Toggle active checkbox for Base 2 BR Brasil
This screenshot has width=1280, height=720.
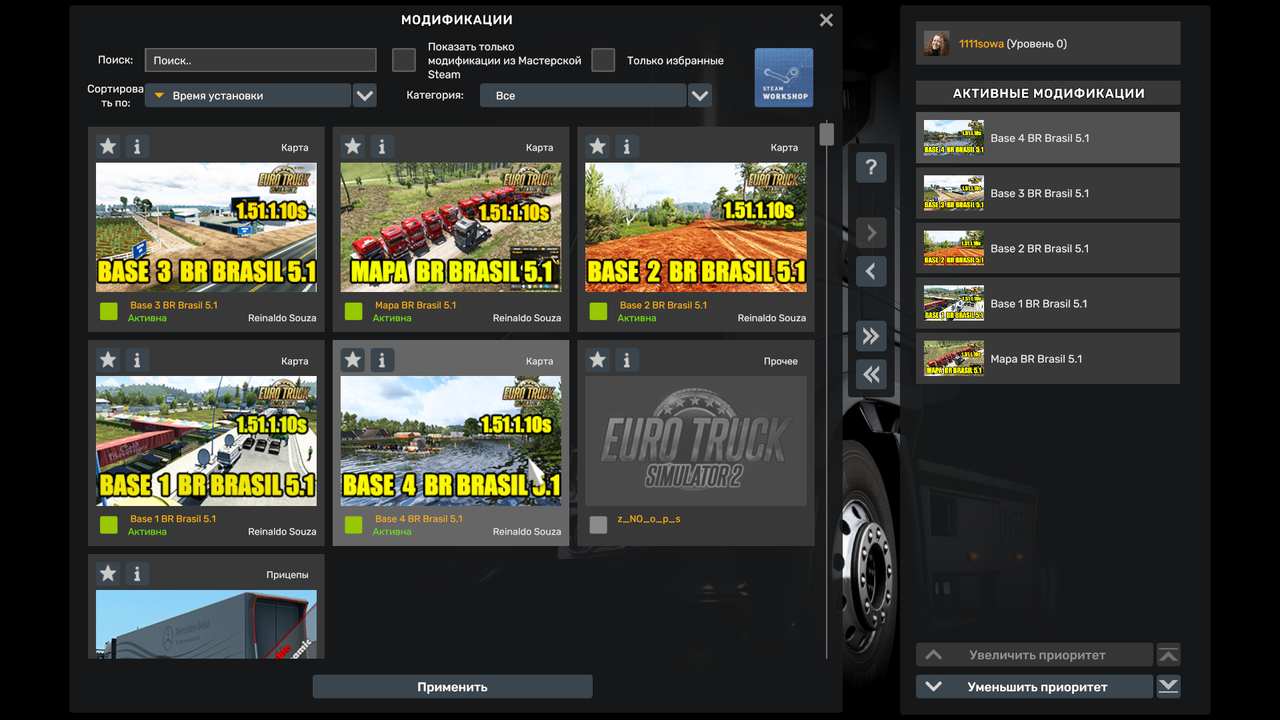click(x=599, y=311)
